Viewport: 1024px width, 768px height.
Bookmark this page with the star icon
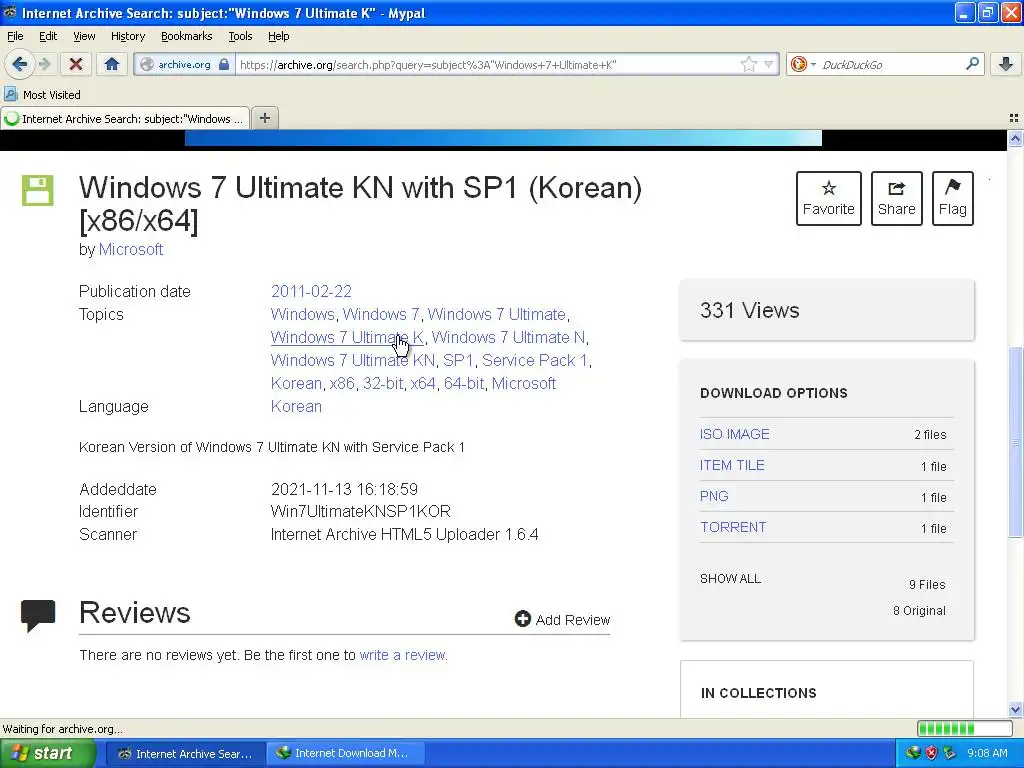[x=748, y=64]
